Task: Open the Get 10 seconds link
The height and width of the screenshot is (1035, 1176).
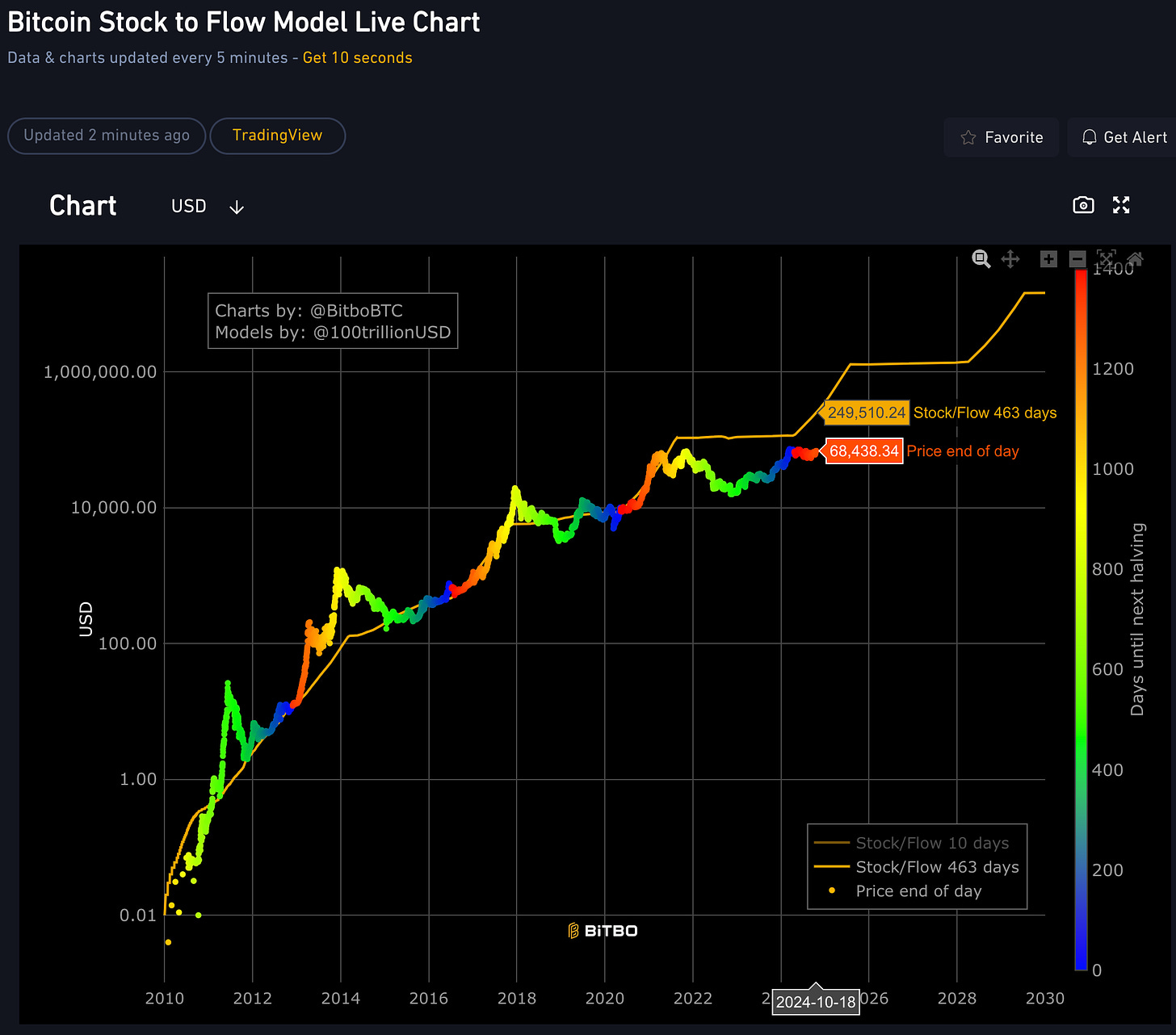Action: click(358, 58)
